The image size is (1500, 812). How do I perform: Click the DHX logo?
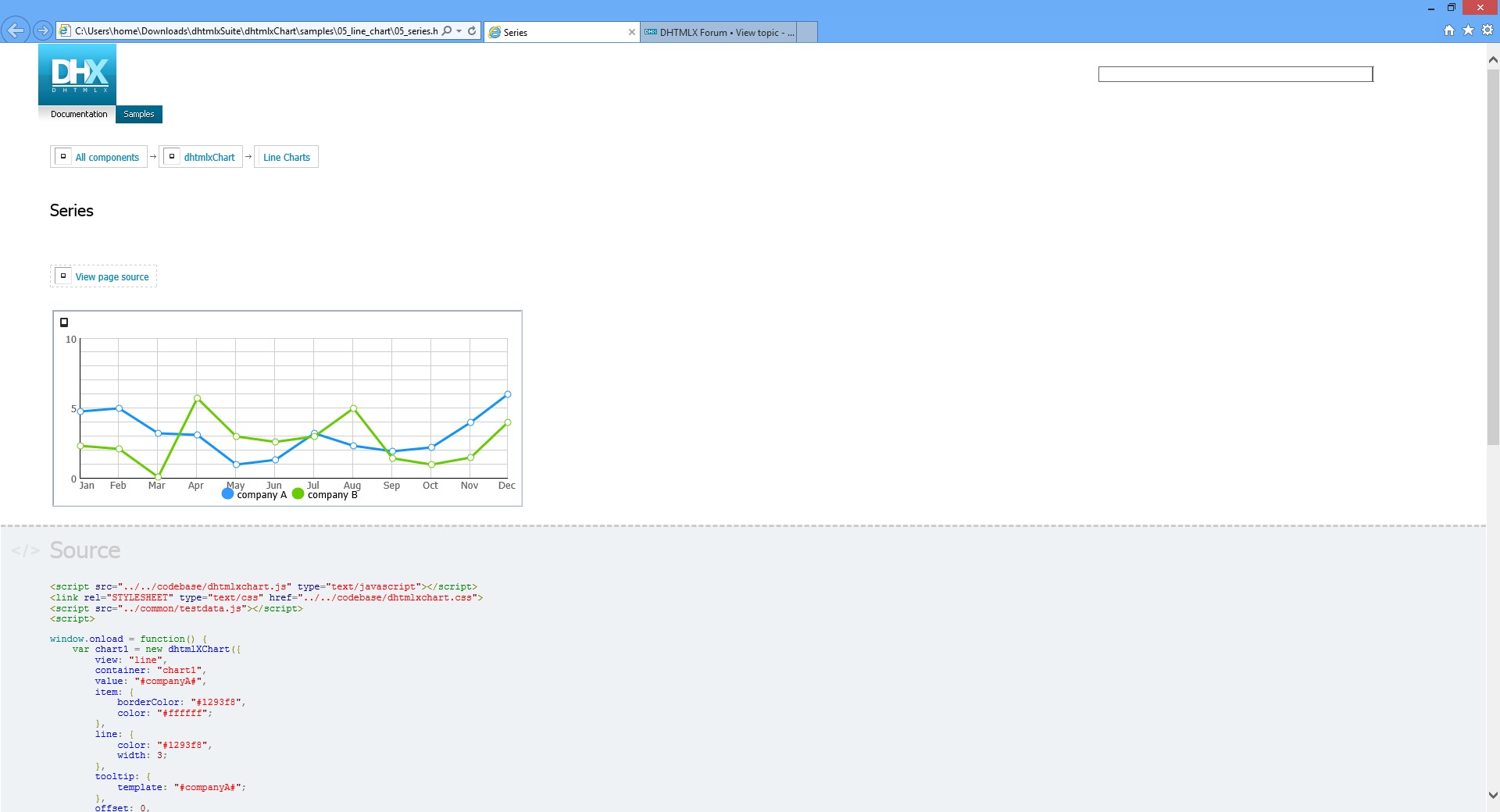77,74
